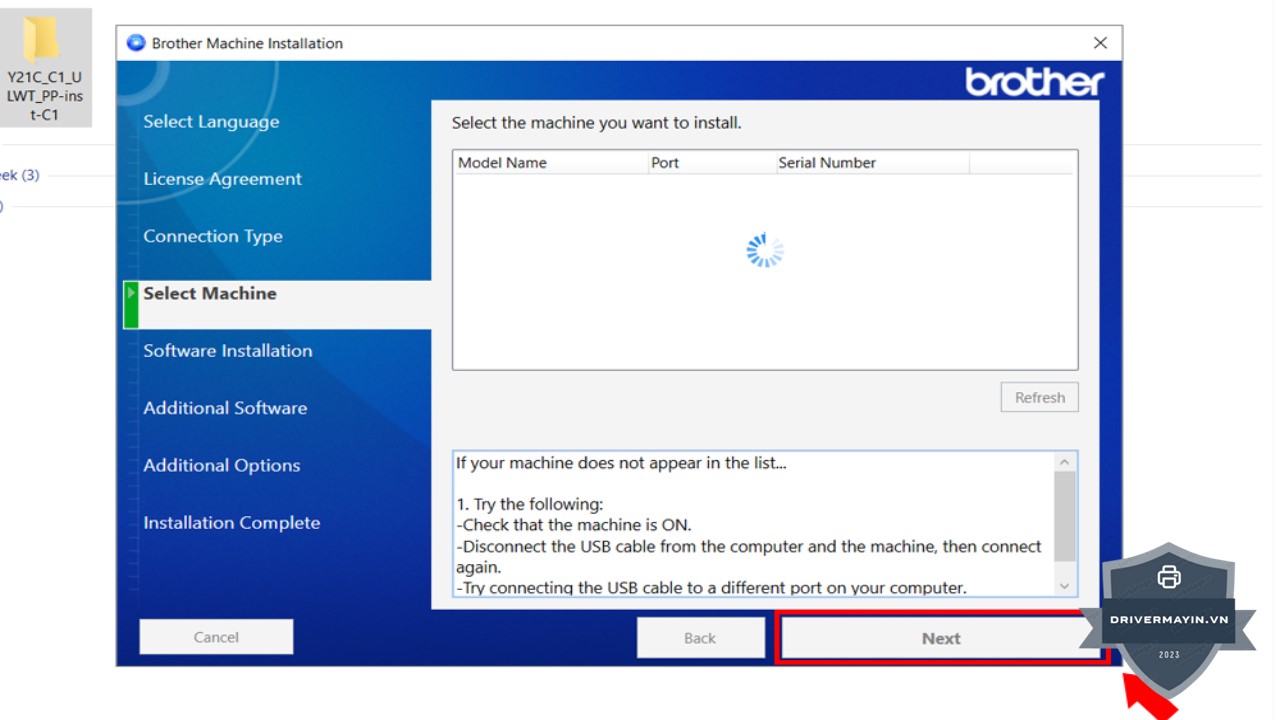
Task: Click the scroll up arrow in help text
Action: click(x=1064, y=462)
